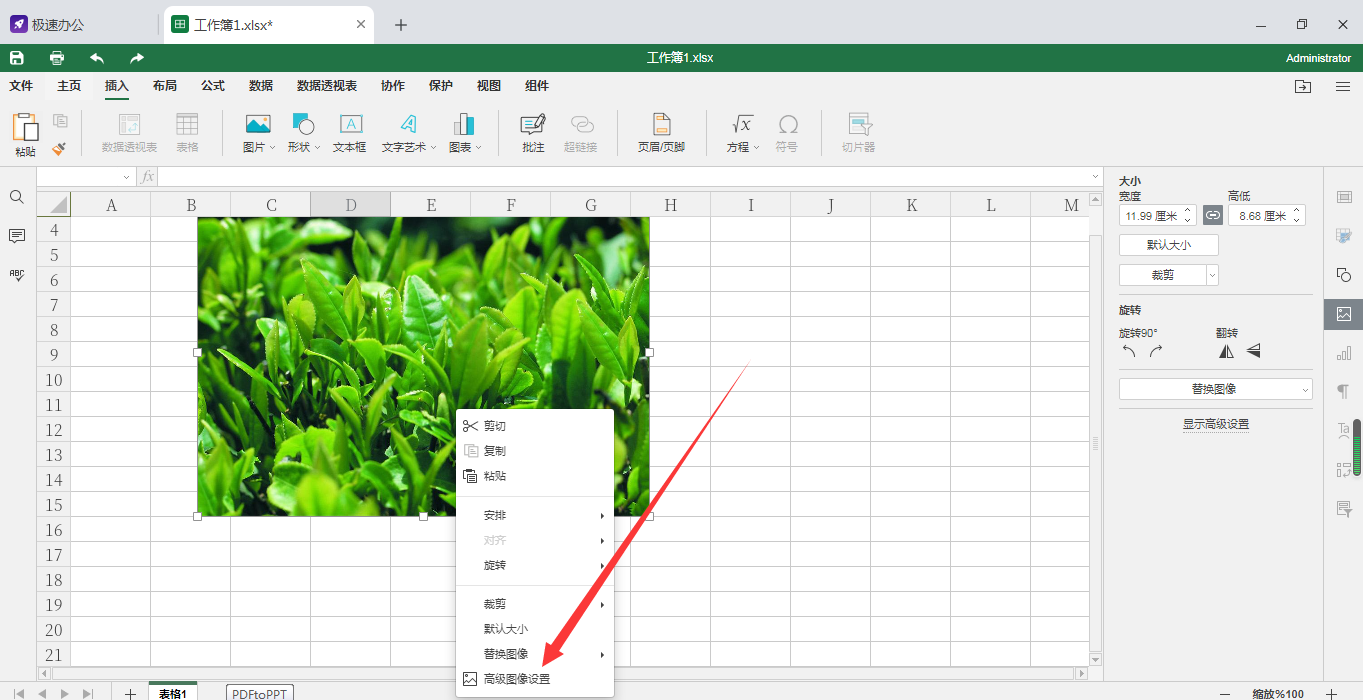Expand the formula bar chevron
The height and width of the screenshot is (700, 1363).
pos(1096,177)
